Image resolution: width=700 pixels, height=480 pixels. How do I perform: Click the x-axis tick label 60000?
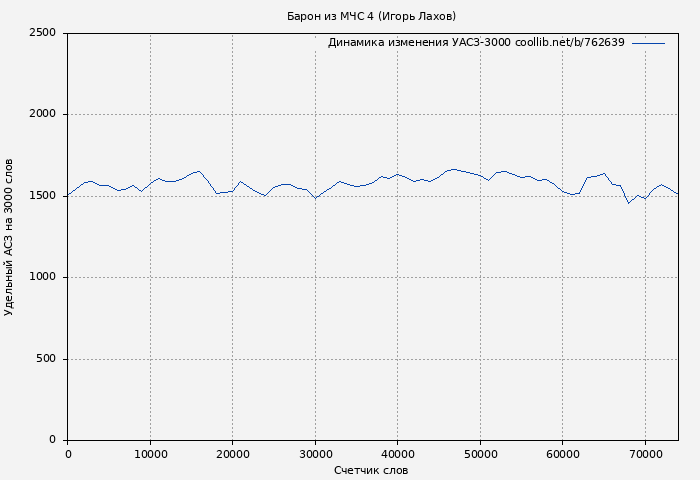[x=563, y=455]
